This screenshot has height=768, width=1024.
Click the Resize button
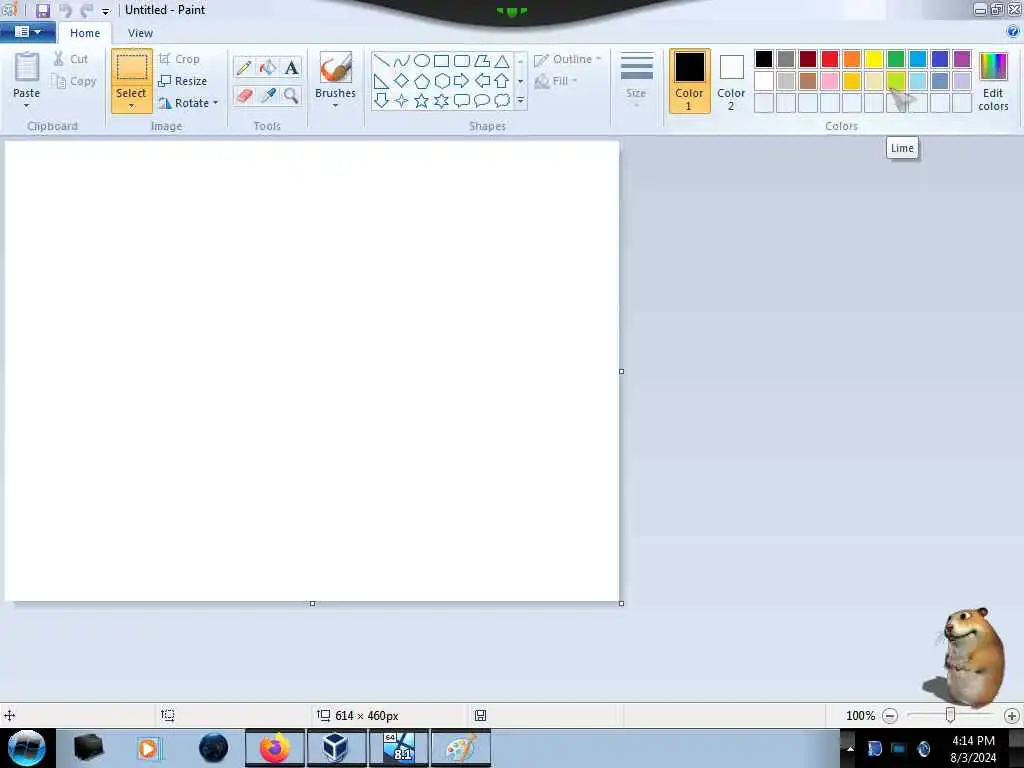coord(183,81)
